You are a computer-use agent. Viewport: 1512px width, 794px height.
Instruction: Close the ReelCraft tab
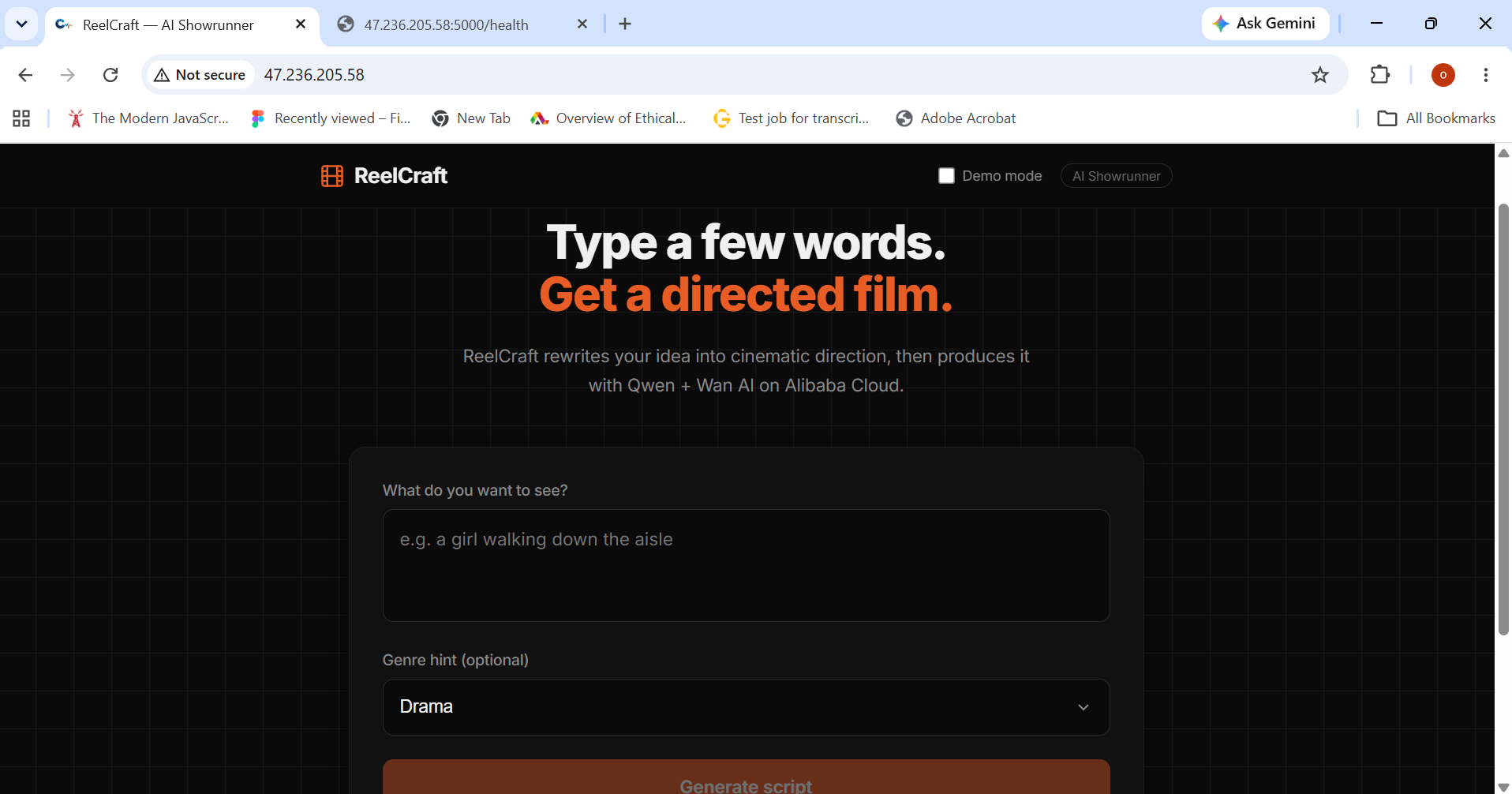click(x=301, y=24)
